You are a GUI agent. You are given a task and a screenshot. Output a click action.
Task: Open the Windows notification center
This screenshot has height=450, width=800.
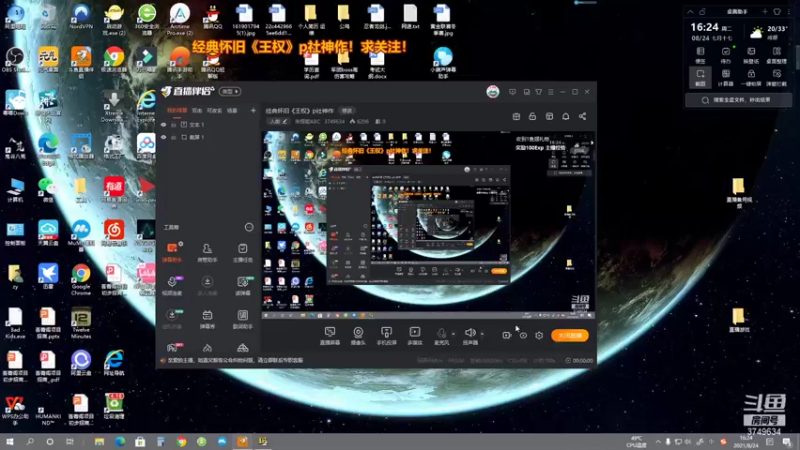pyautogui.click(x=787, y=442)
